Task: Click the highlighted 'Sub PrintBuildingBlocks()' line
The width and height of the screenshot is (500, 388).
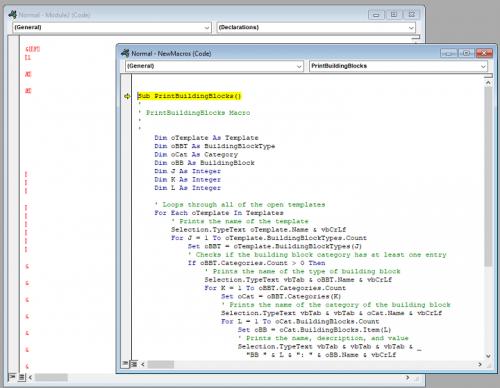Action: point(189,96)
